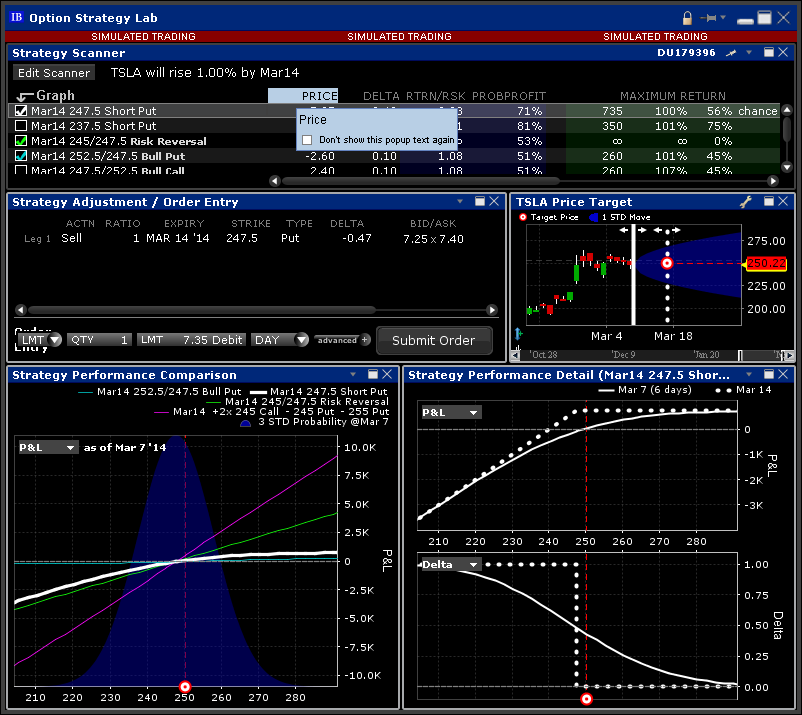The width and height of the screenshot is (802, 715).
Task: Open the DAY time-in-force dropdown
Action: [x=280, y=340]
